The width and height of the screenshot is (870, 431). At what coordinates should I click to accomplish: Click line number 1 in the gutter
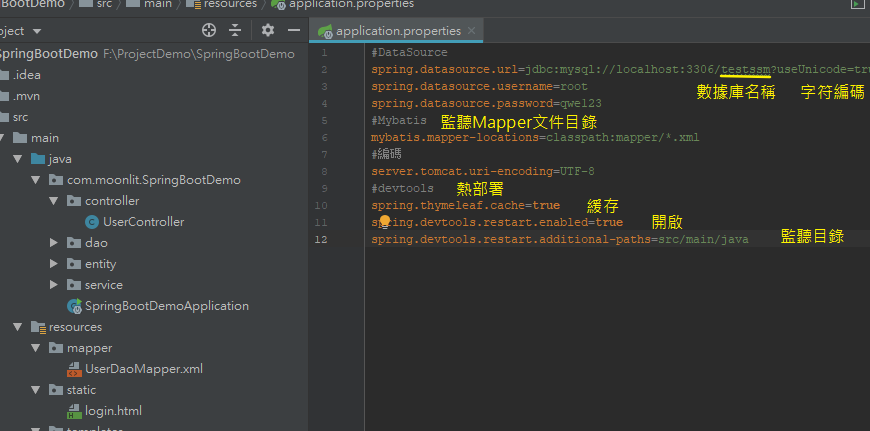324,53
